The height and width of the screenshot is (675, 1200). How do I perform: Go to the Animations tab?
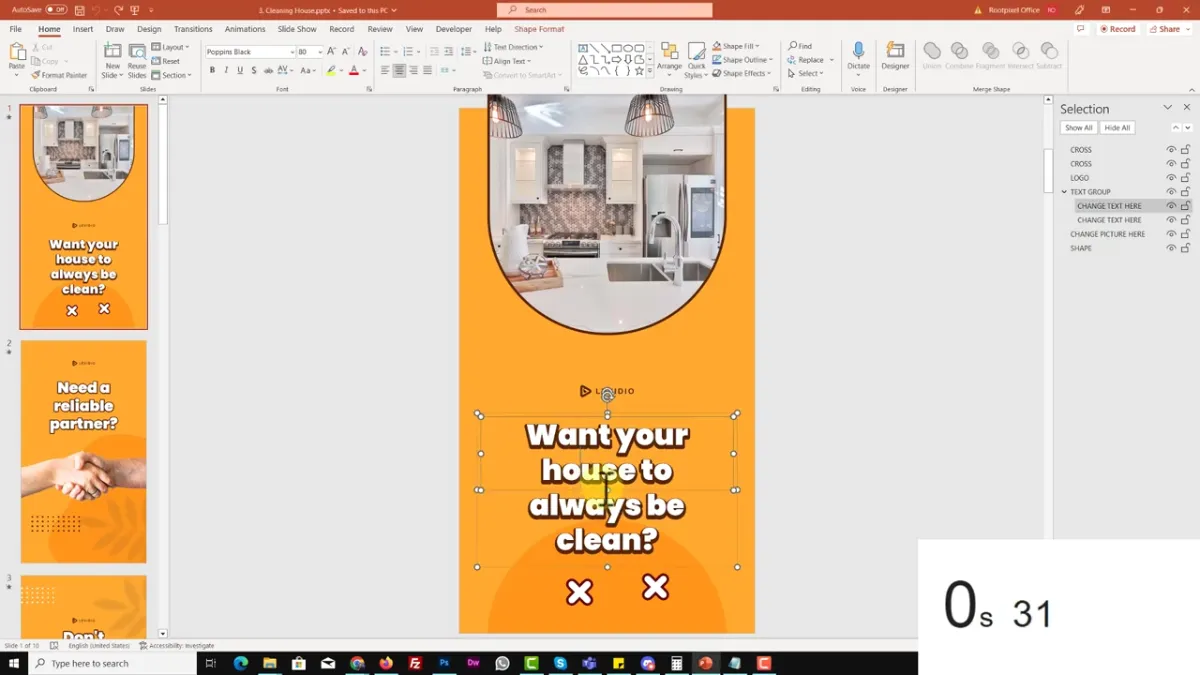245,29
